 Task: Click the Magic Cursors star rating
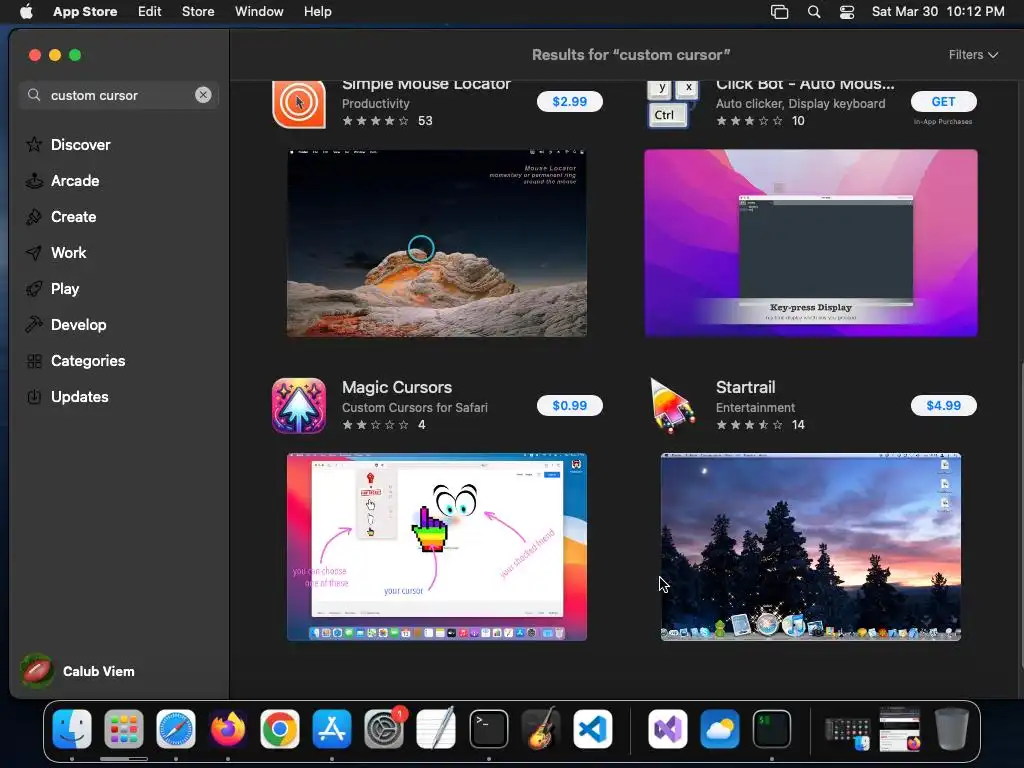point(376,425)
